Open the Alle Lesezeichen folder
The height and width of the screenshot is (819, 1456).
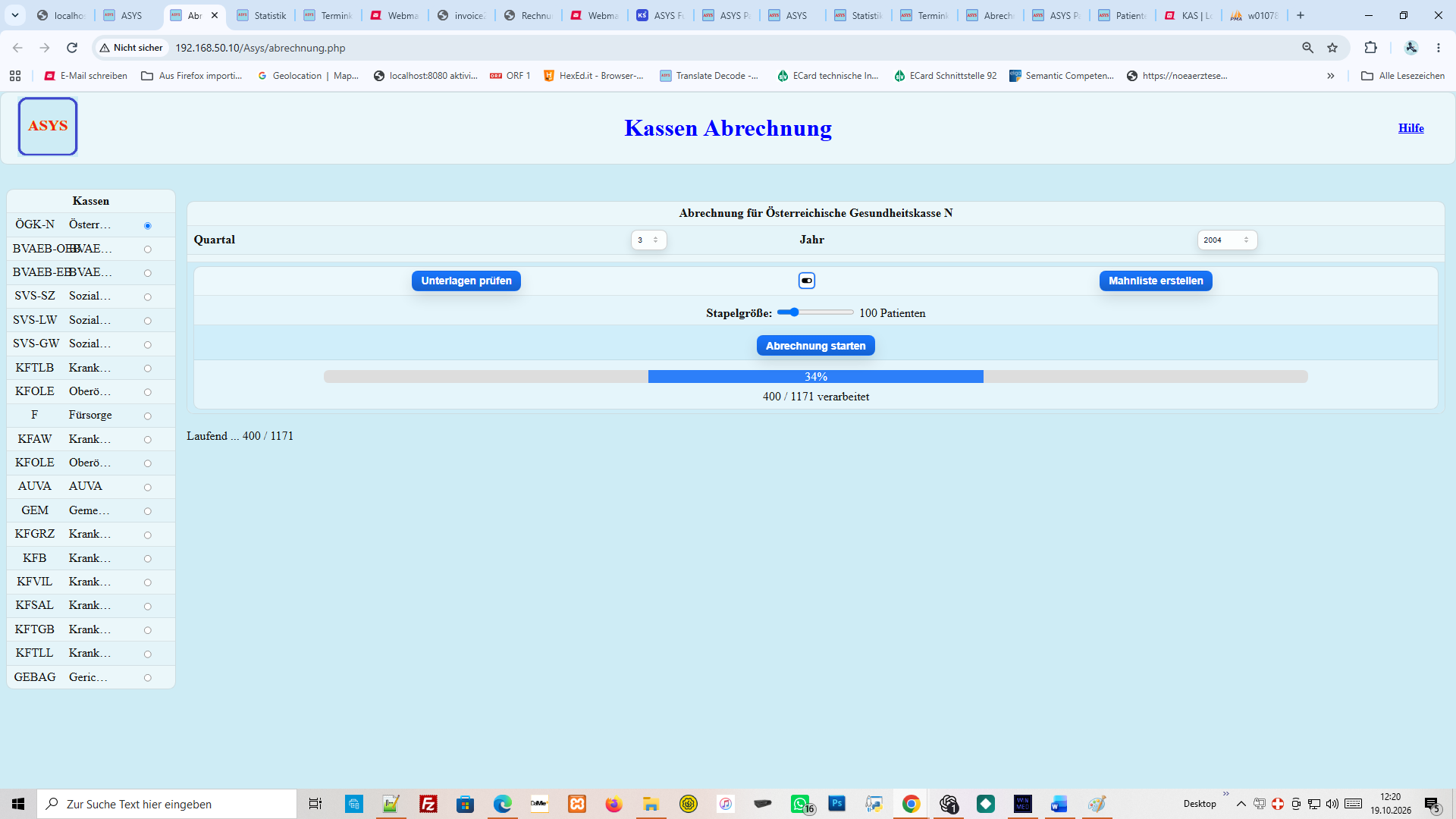[x=1403, y=76]
